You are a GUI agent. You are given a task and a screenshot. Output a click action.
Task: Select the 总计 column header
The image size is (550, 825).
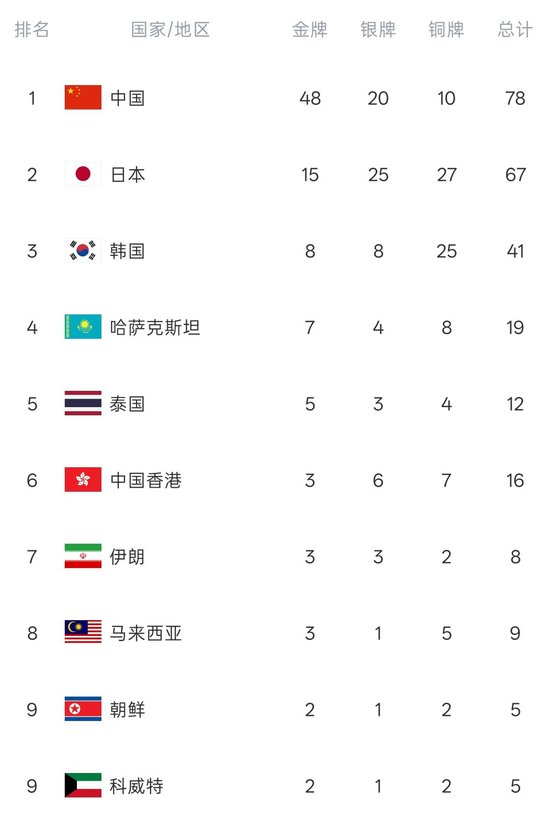(x=515, y=29)
